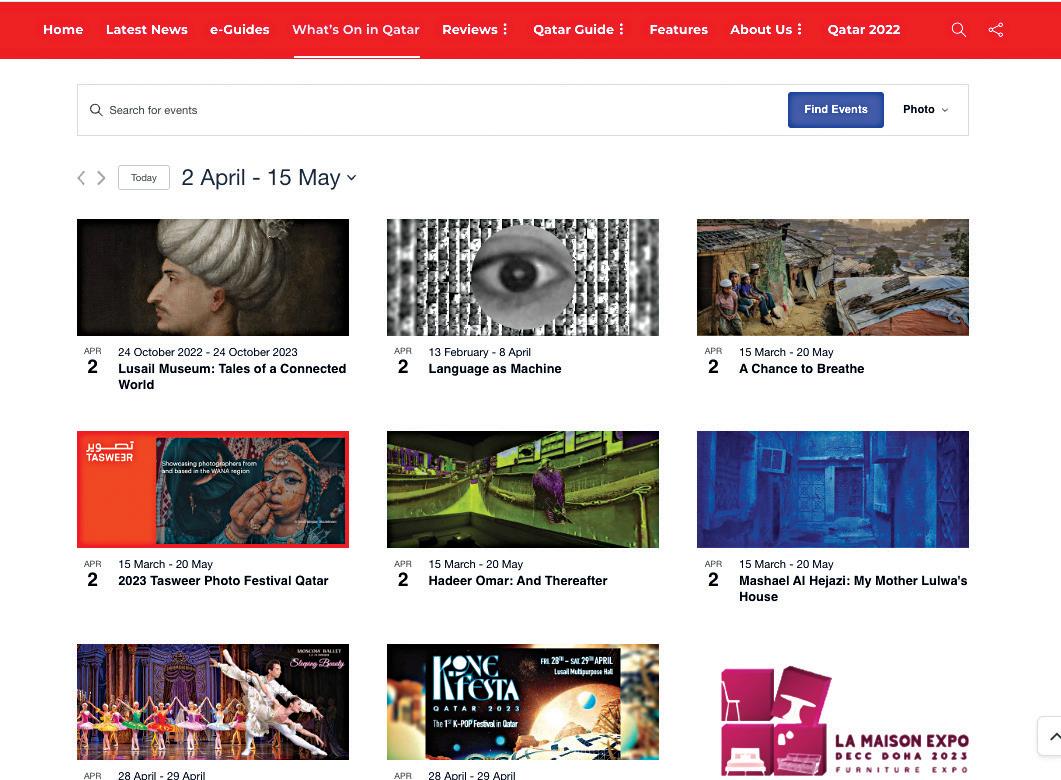Click the K-One Festa Qatar 2023 thumbnail
The height and width of the screenshot is (780, 1061).
pos(523,702)
